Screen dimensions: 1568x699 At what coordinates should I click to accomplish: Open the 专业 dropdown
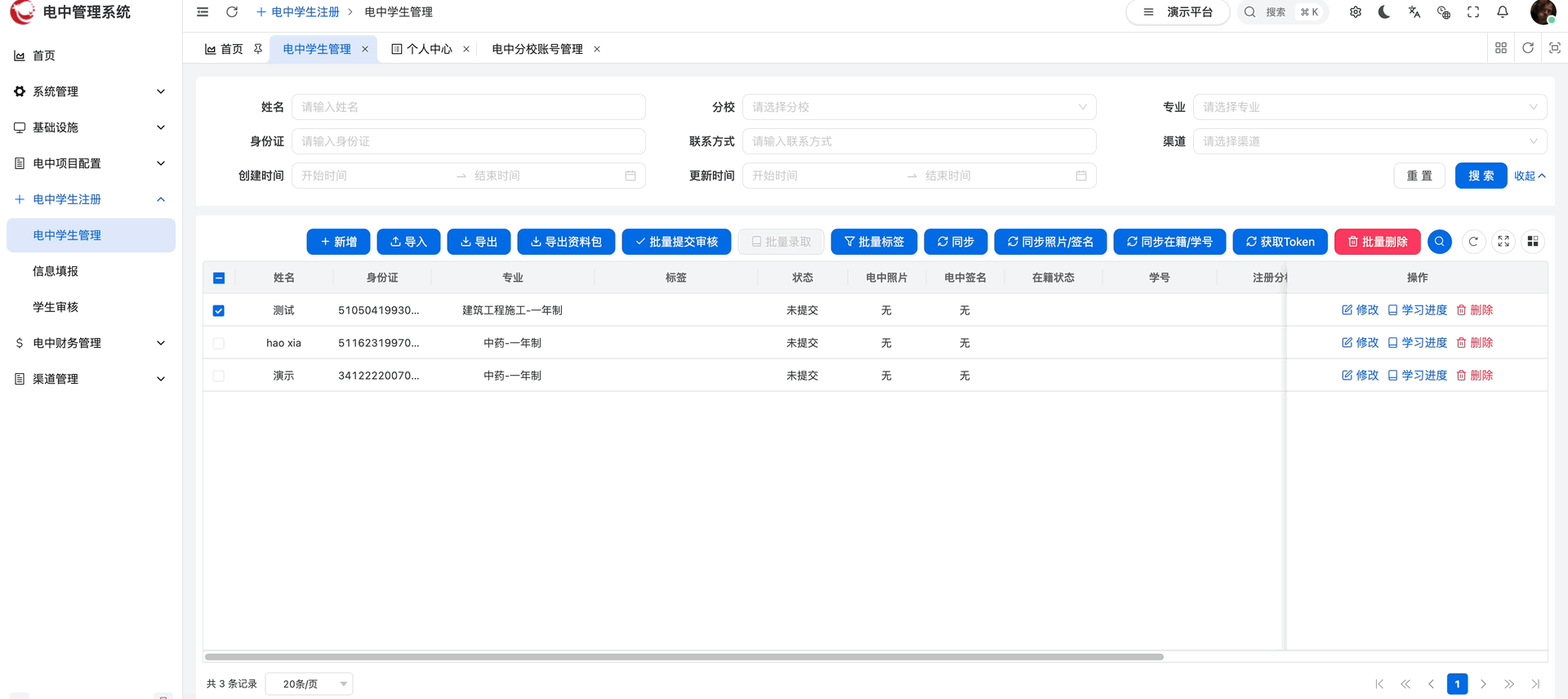[1370, 107]
